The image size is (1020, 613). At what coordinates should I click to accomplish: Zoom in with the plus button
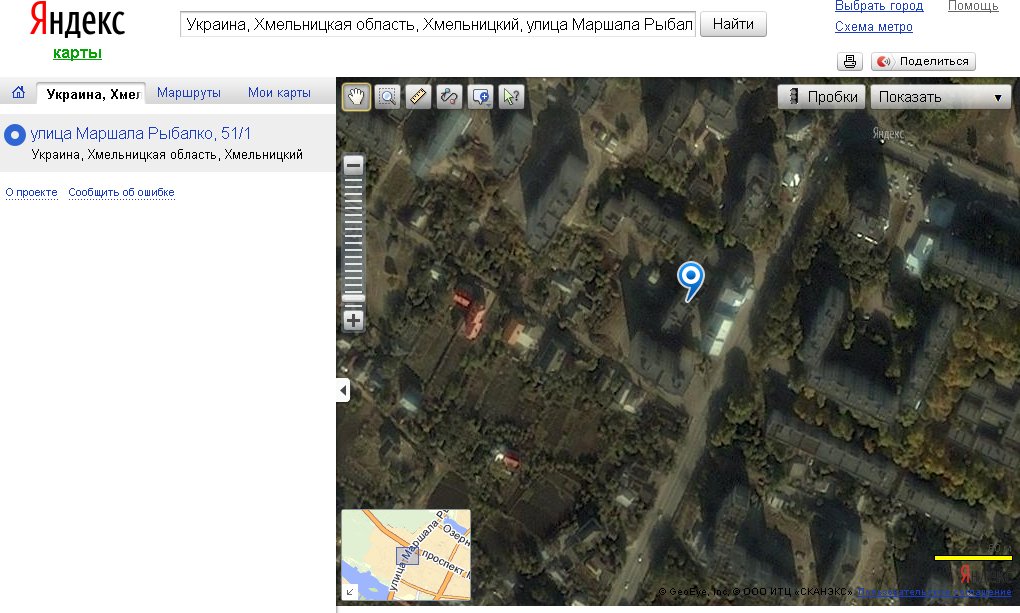pos(353,320)
